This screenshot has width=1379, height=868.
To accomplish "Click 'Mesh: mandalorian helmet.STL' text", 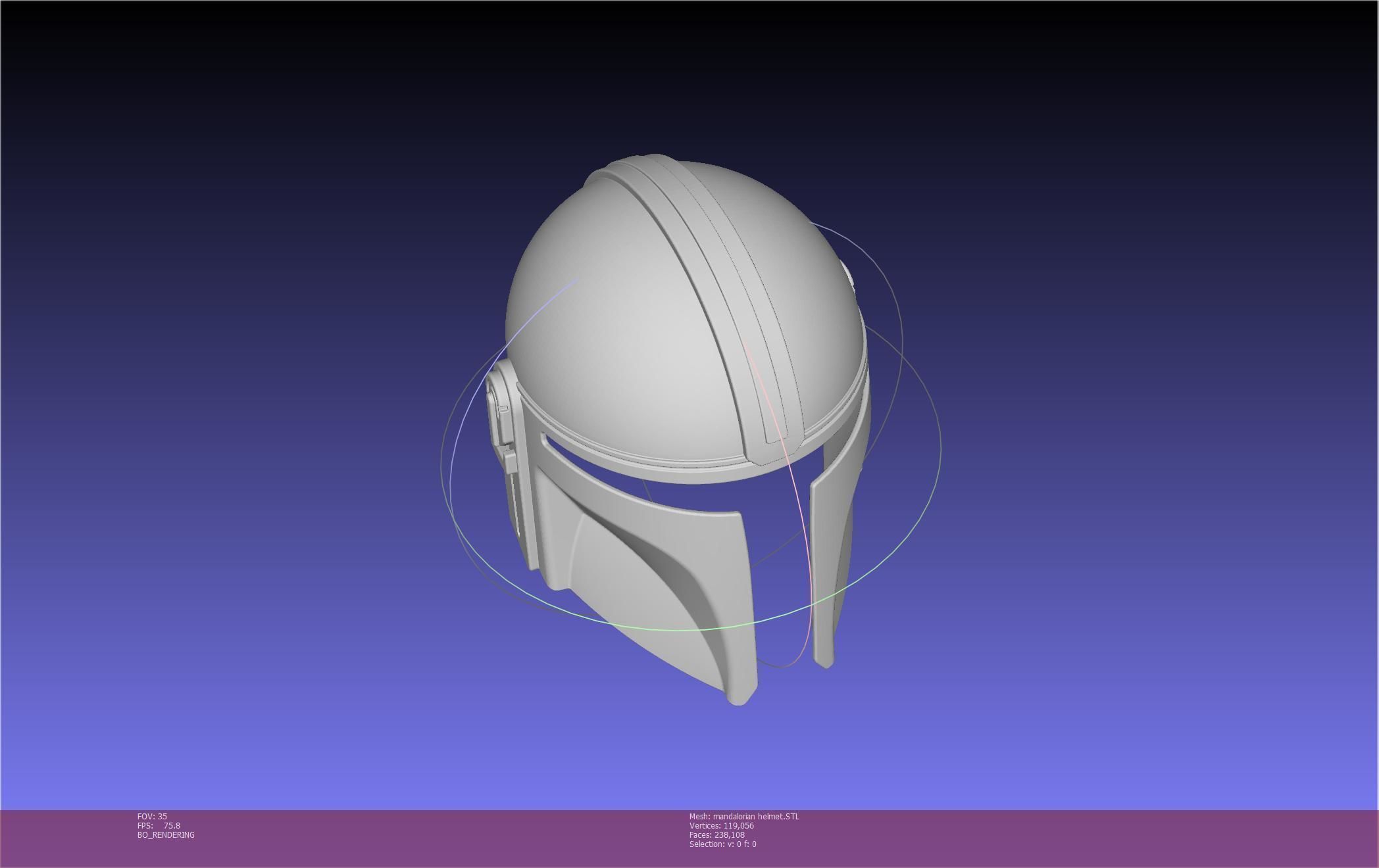I will click(x=744, y=816).
